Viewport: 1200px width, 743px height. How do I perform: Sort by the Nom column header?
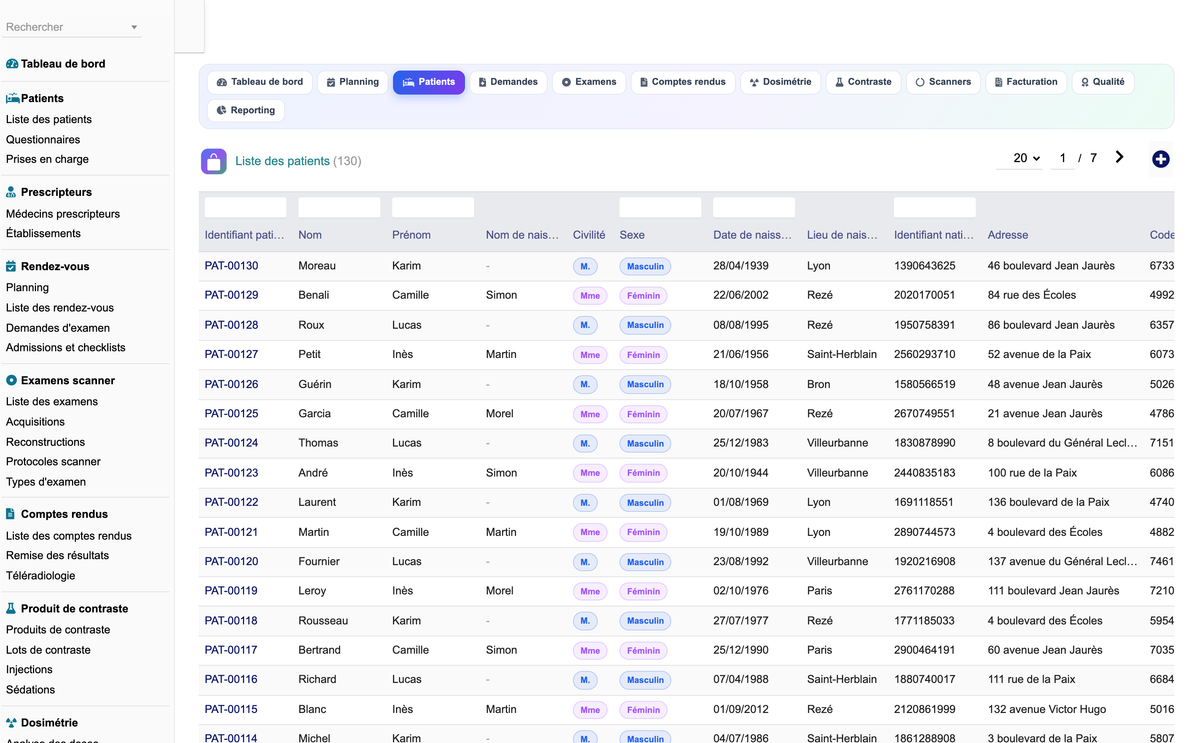tap(310, 235)
